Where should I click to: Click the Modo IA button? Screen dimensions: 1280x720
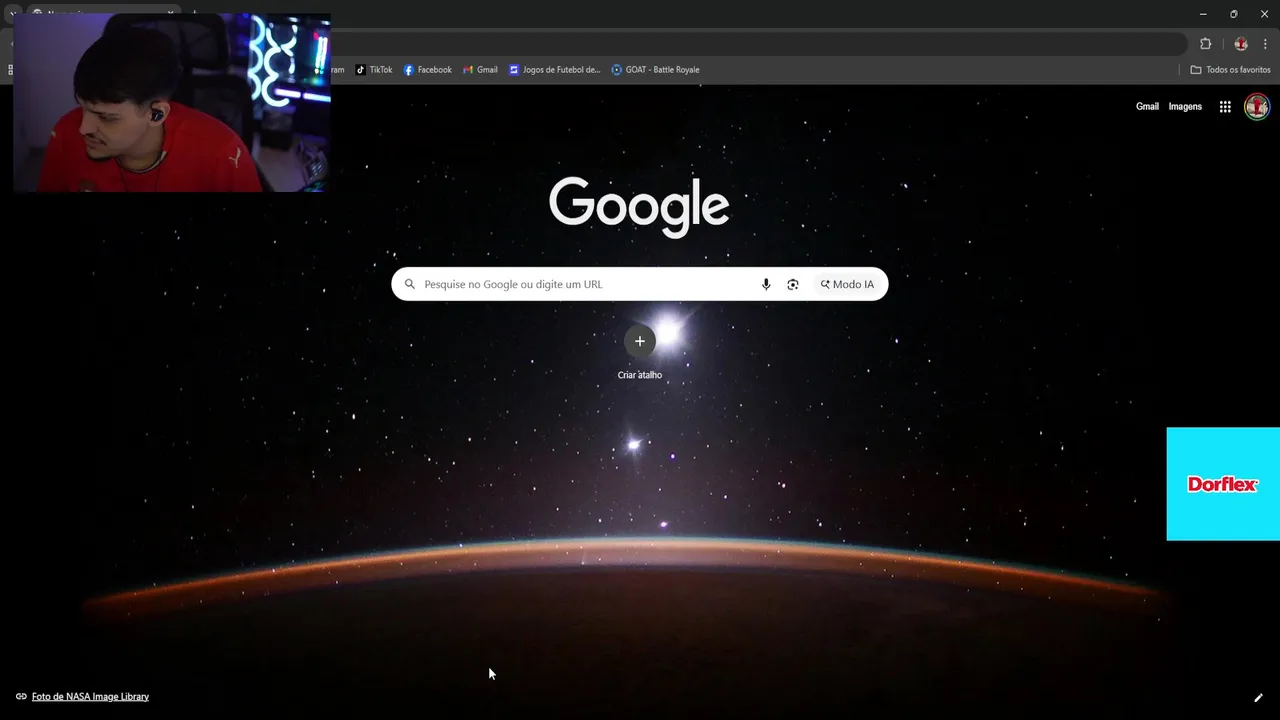[847, 284]
